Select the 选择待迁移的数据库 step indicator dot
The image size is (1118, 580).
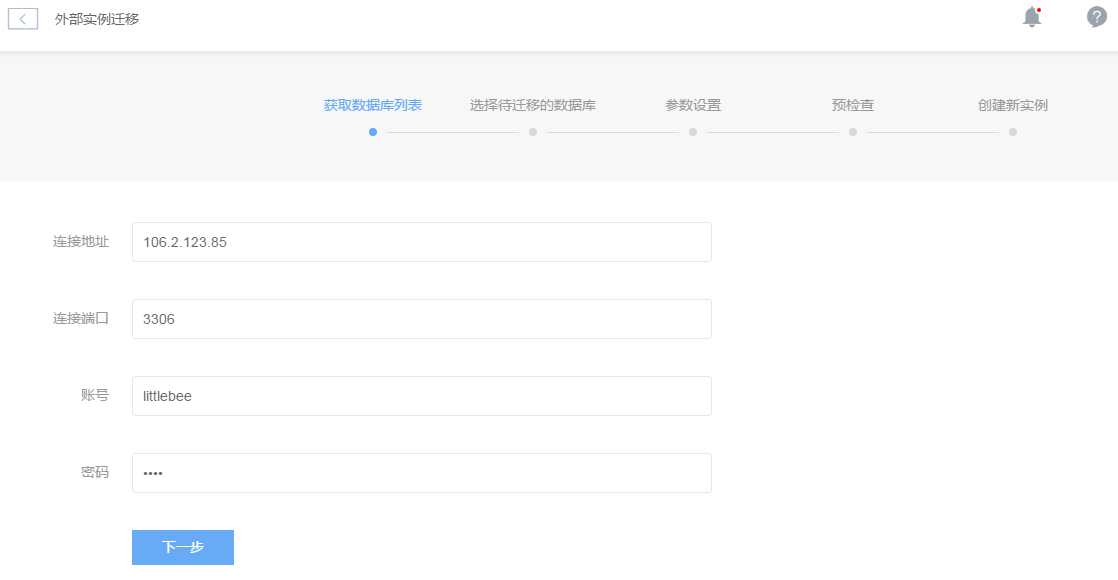533,132
